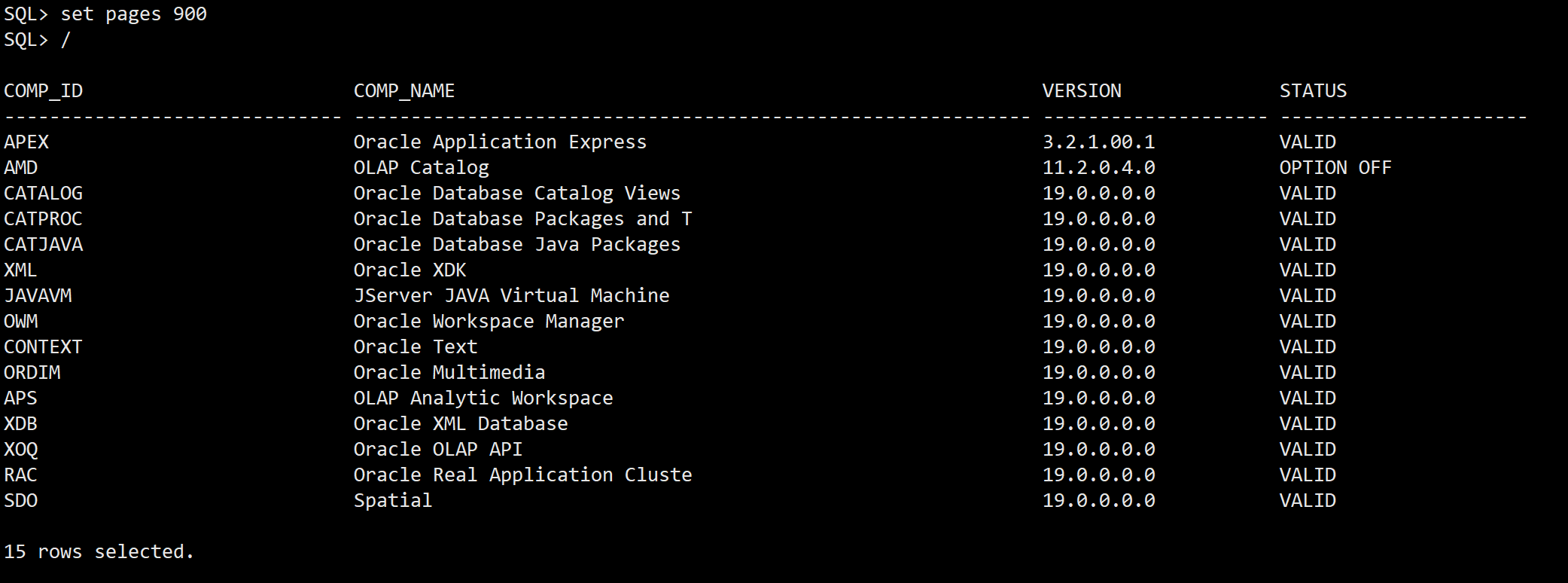Select 'Oracle Multimedia' text
This screenshot has width=1568, height=583.
[449, 373]
